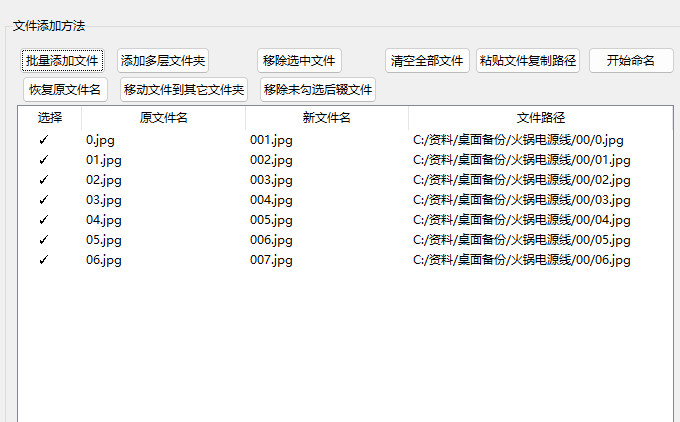The width and height of the screenshot is (680, 422).
Task: Click the 添加多层文件夹 button
Action: [163, 61]
